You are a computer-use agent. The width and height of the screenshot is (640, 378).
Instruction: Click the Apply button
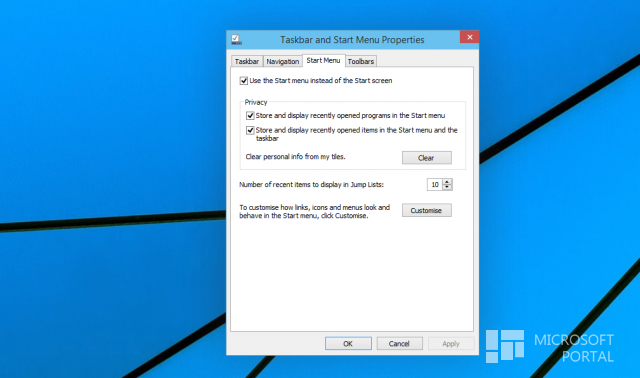click(451, 344)
